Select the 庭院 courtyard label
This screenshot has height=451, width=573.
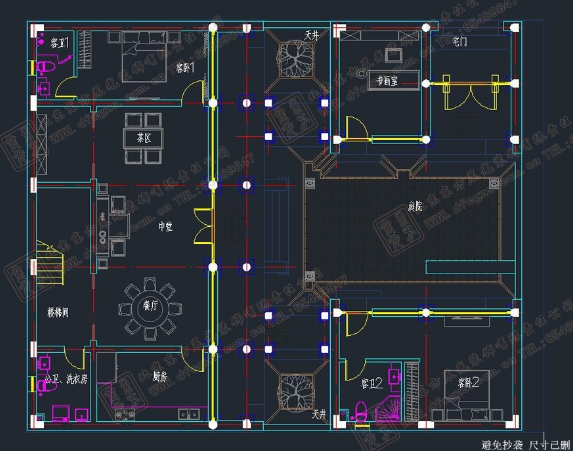pos(415,207)
